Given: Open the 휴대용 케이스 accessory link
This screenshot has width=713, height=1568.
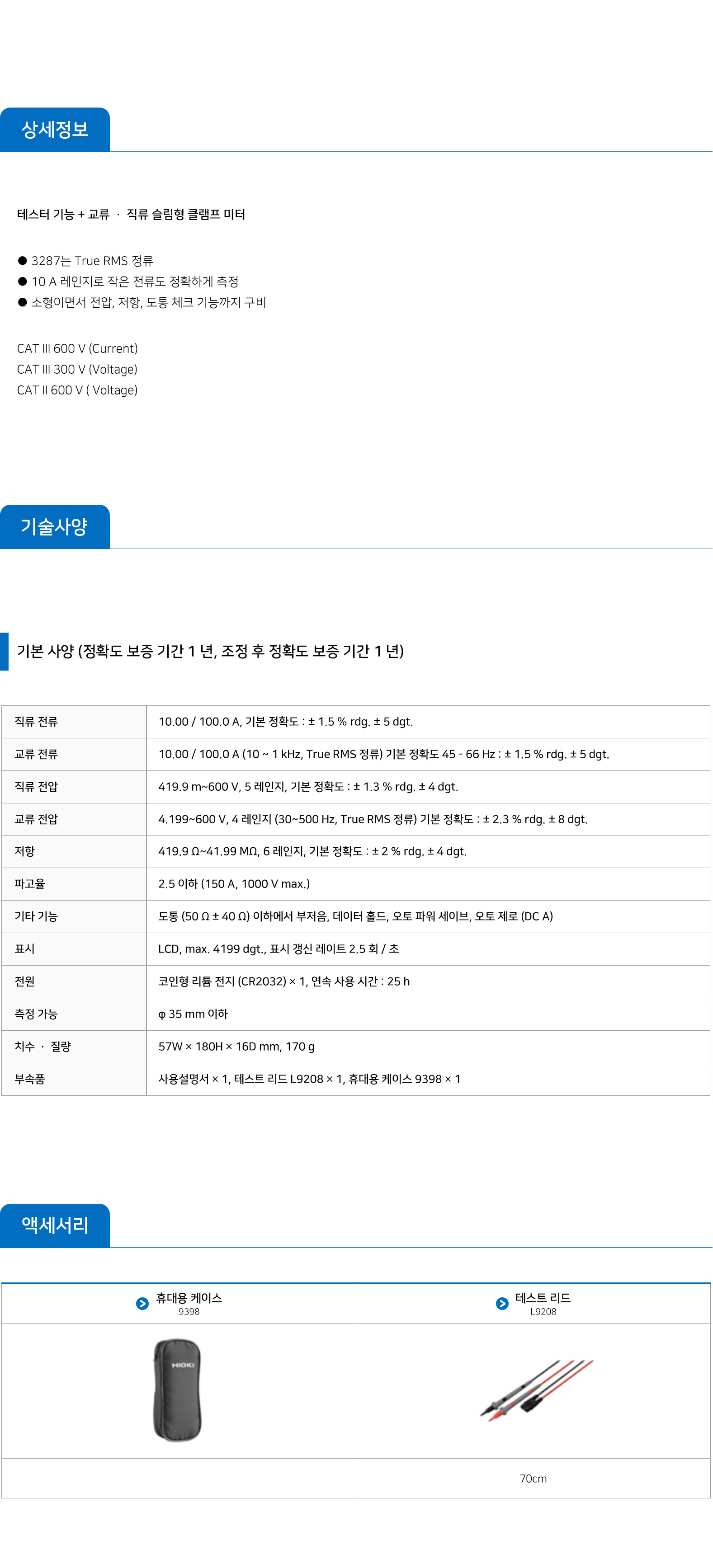Looking at the screenshot, I should point(189,1298).
